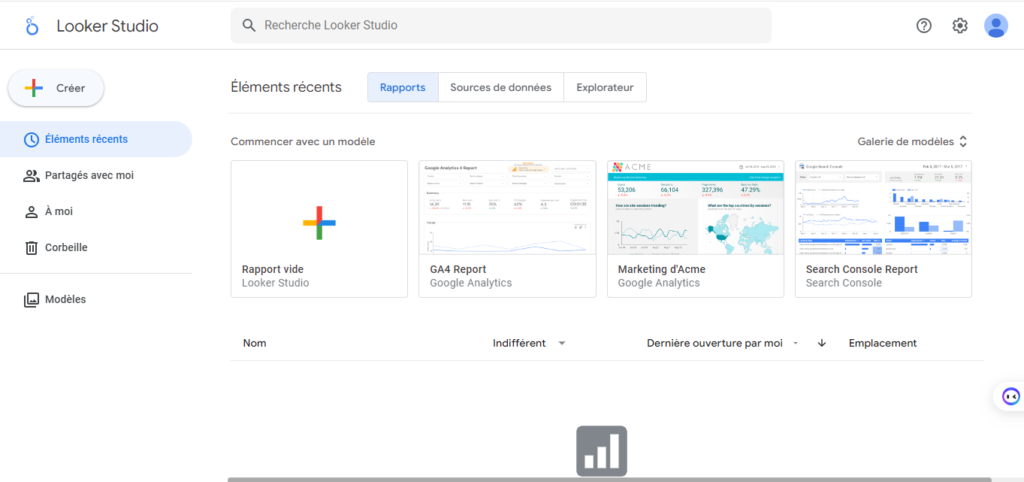Open the user account avatar

point(996,26)
